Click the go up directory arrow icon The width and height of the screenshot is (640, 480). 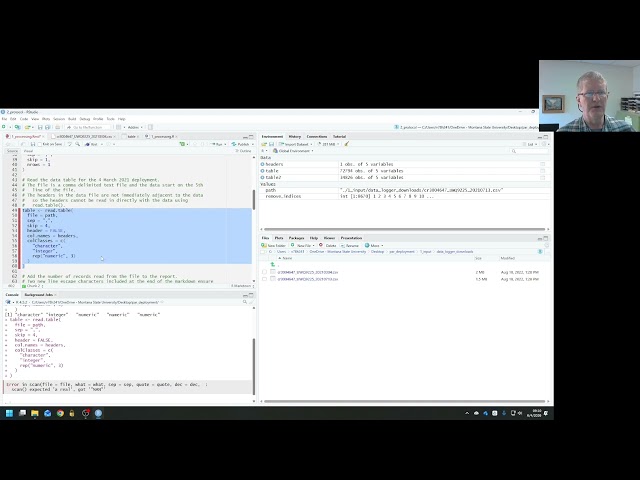[x=273, y=264]
